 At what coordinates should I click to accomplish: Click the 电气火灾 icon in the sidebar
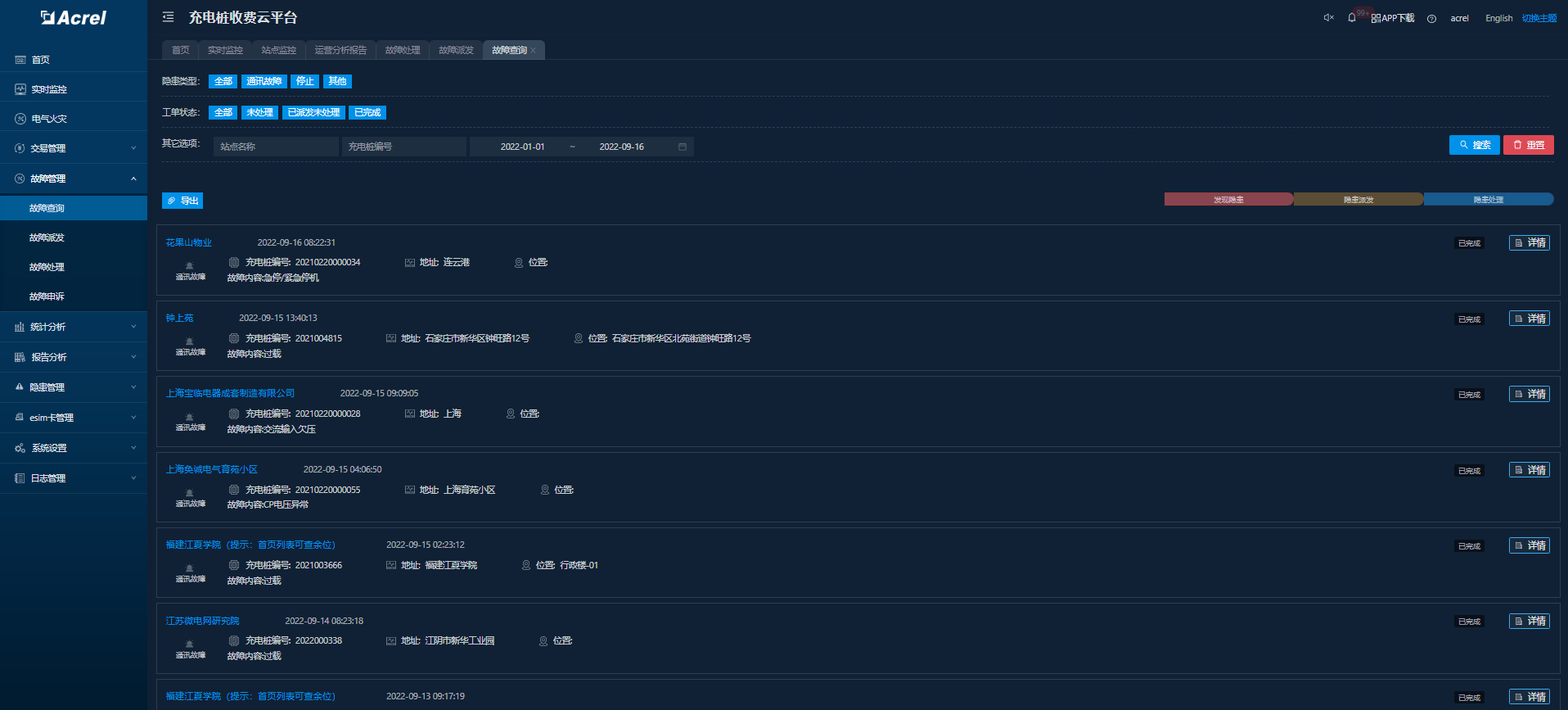(x=20, y=119)
